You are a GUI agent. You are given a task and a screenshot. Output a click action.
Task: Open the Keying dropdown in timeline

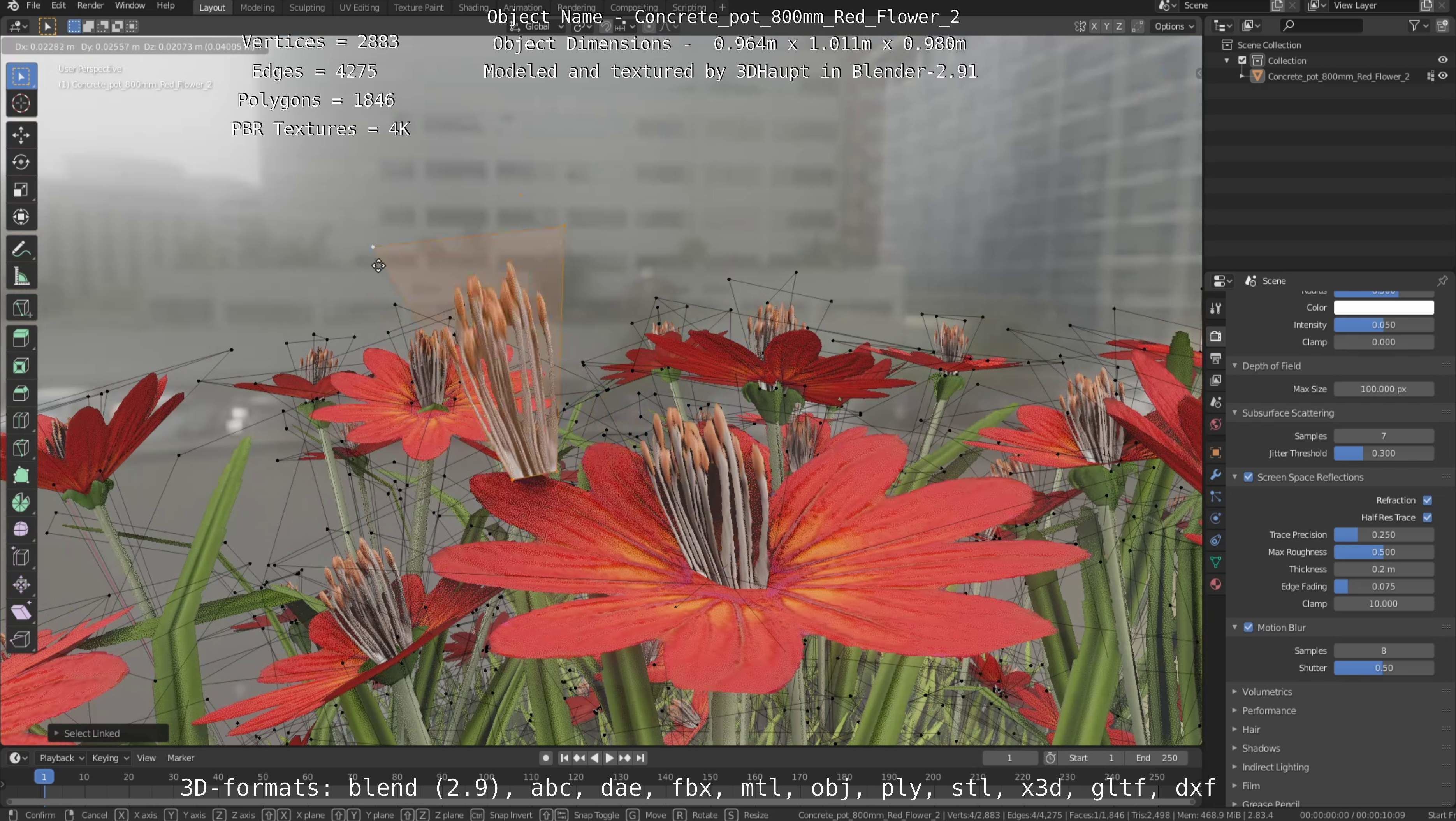[x=110, y=758]
